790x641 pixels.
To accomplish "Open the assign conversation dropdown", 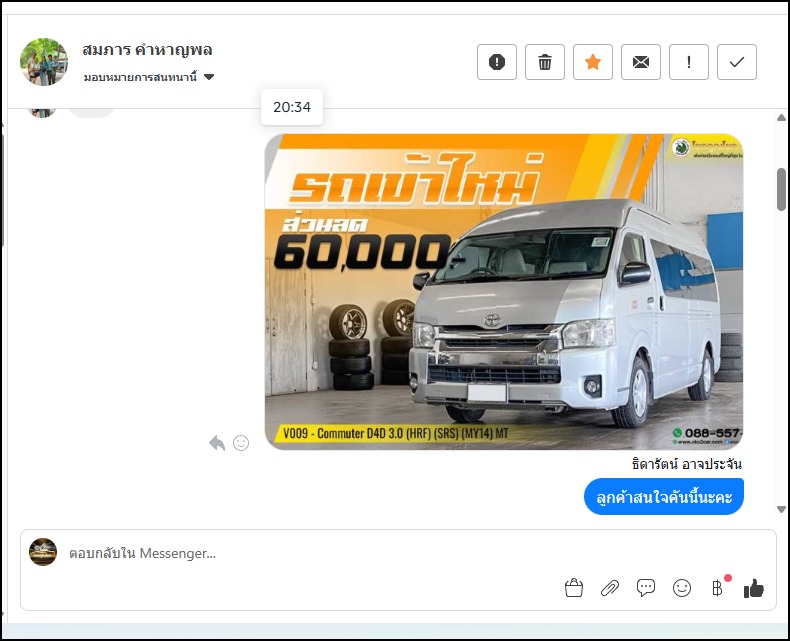I will [x=149, y=77].
